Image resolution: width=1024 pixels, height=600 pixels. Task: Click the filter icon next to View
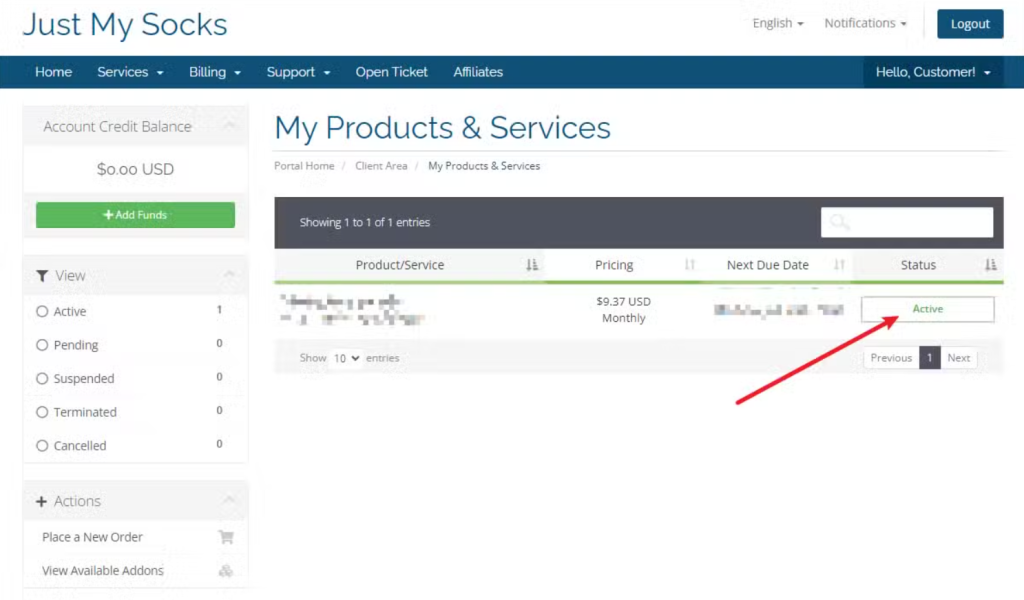tap(42, 276)
